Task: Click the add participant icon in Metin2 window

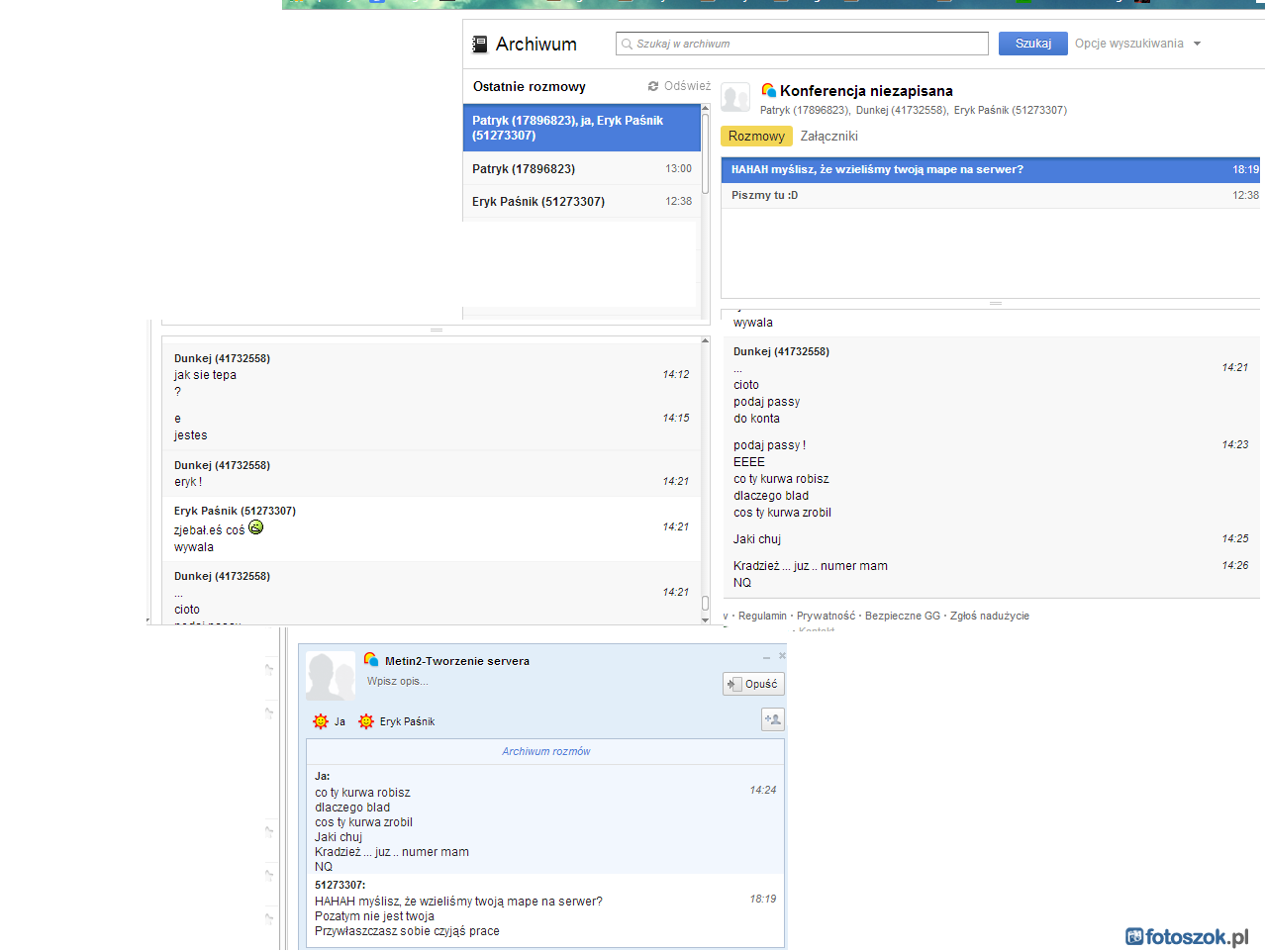Action: point(773,719)
